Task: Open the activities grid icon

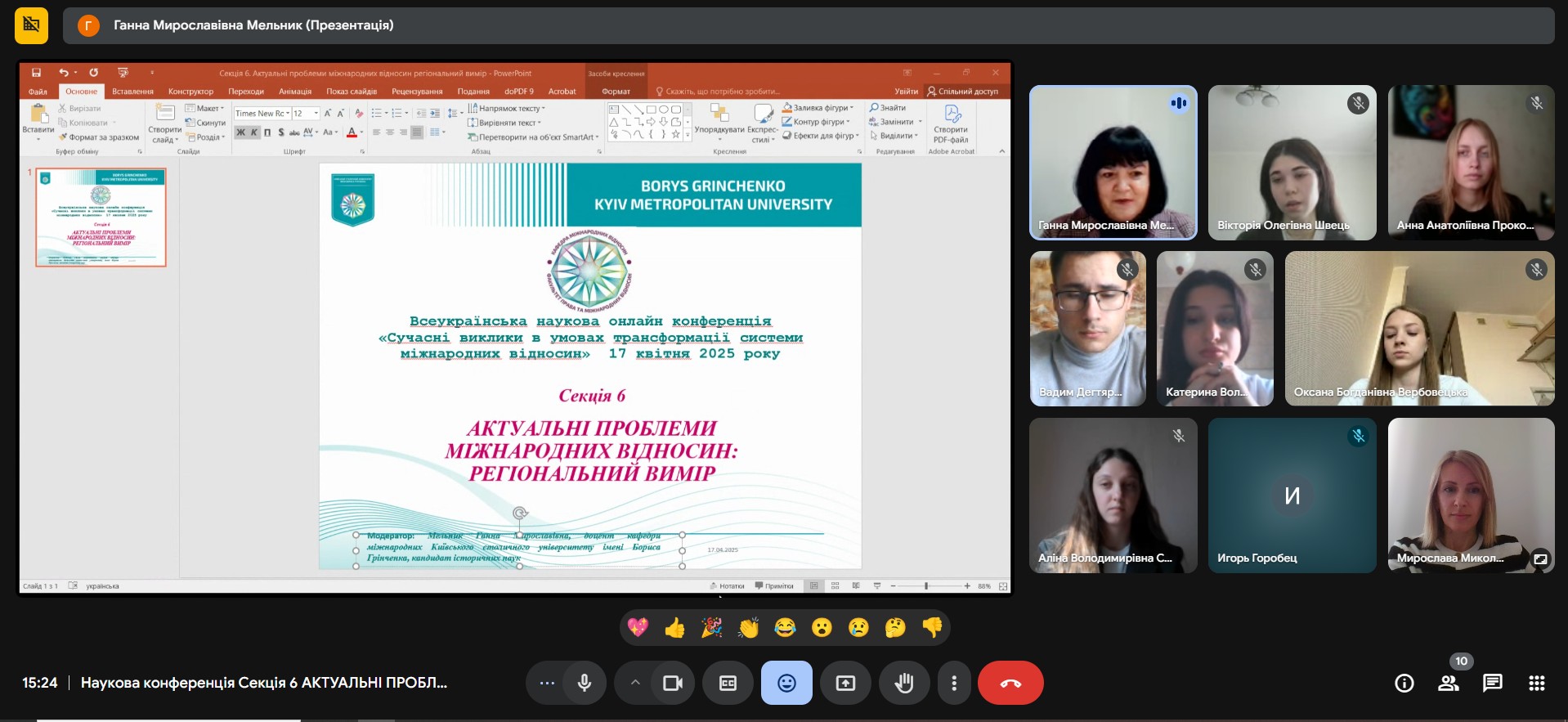Action: click(x=1536, y=683)
